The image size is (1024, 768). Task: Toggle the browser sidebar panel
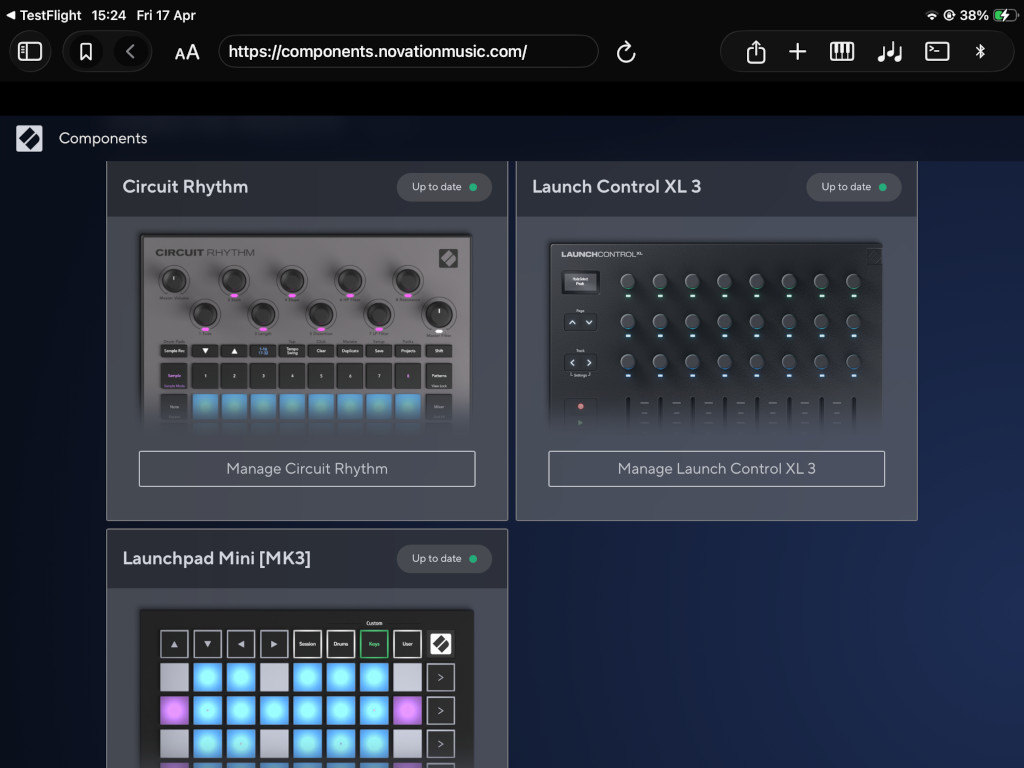(x=30, y=52)
